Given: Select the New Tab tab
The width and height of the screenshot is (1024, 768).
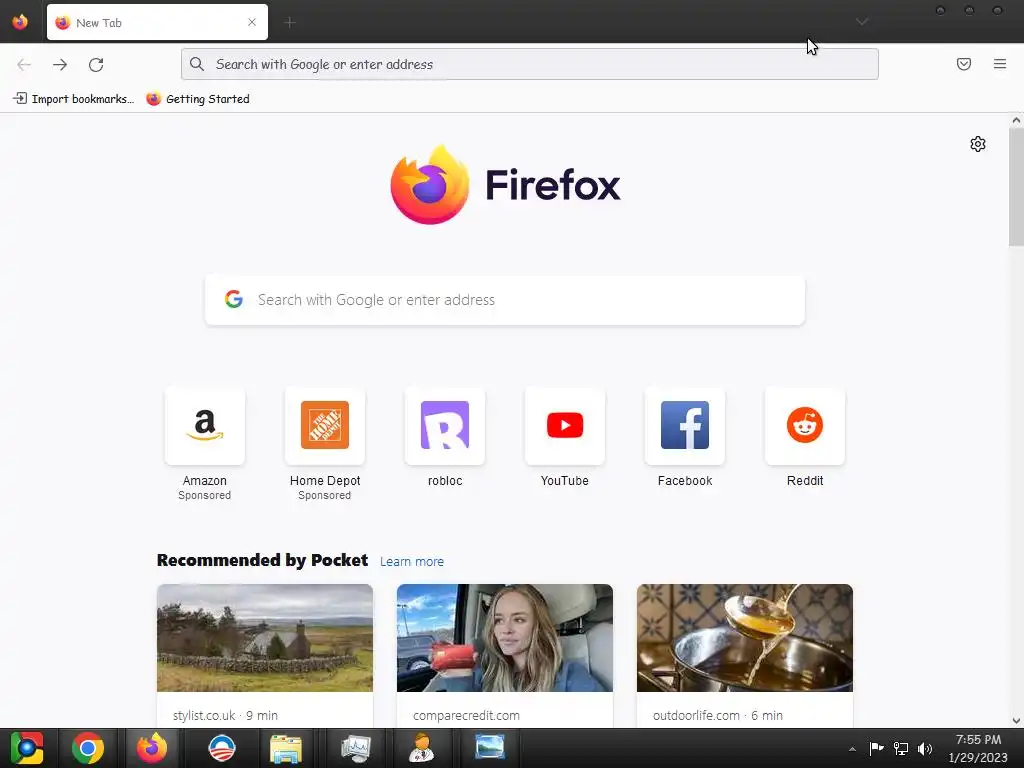Looking at the screenshot, I should tap(157, 22).
